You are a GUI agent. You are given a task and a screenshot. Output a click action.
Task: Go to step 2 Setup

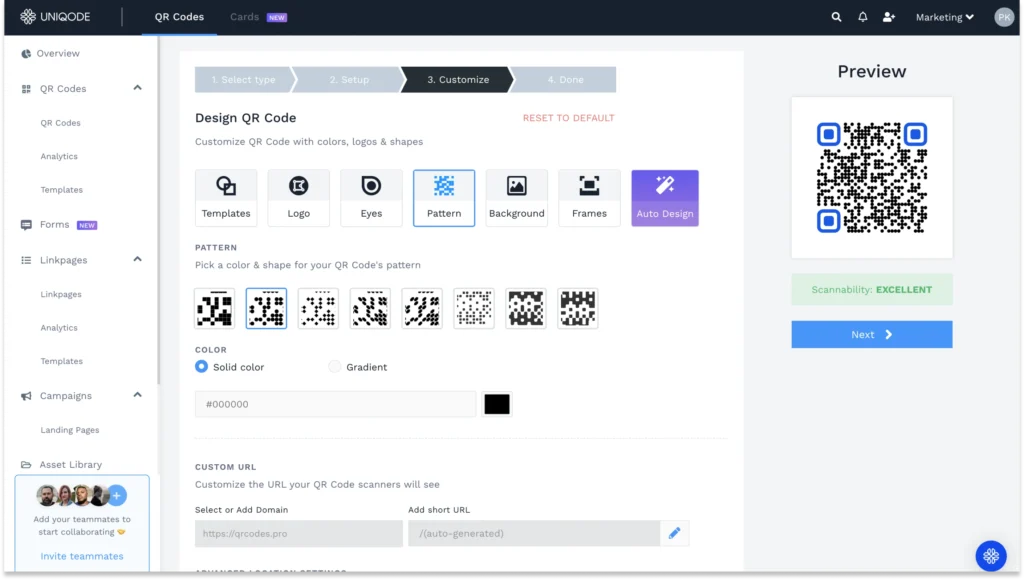coord(349,80)
